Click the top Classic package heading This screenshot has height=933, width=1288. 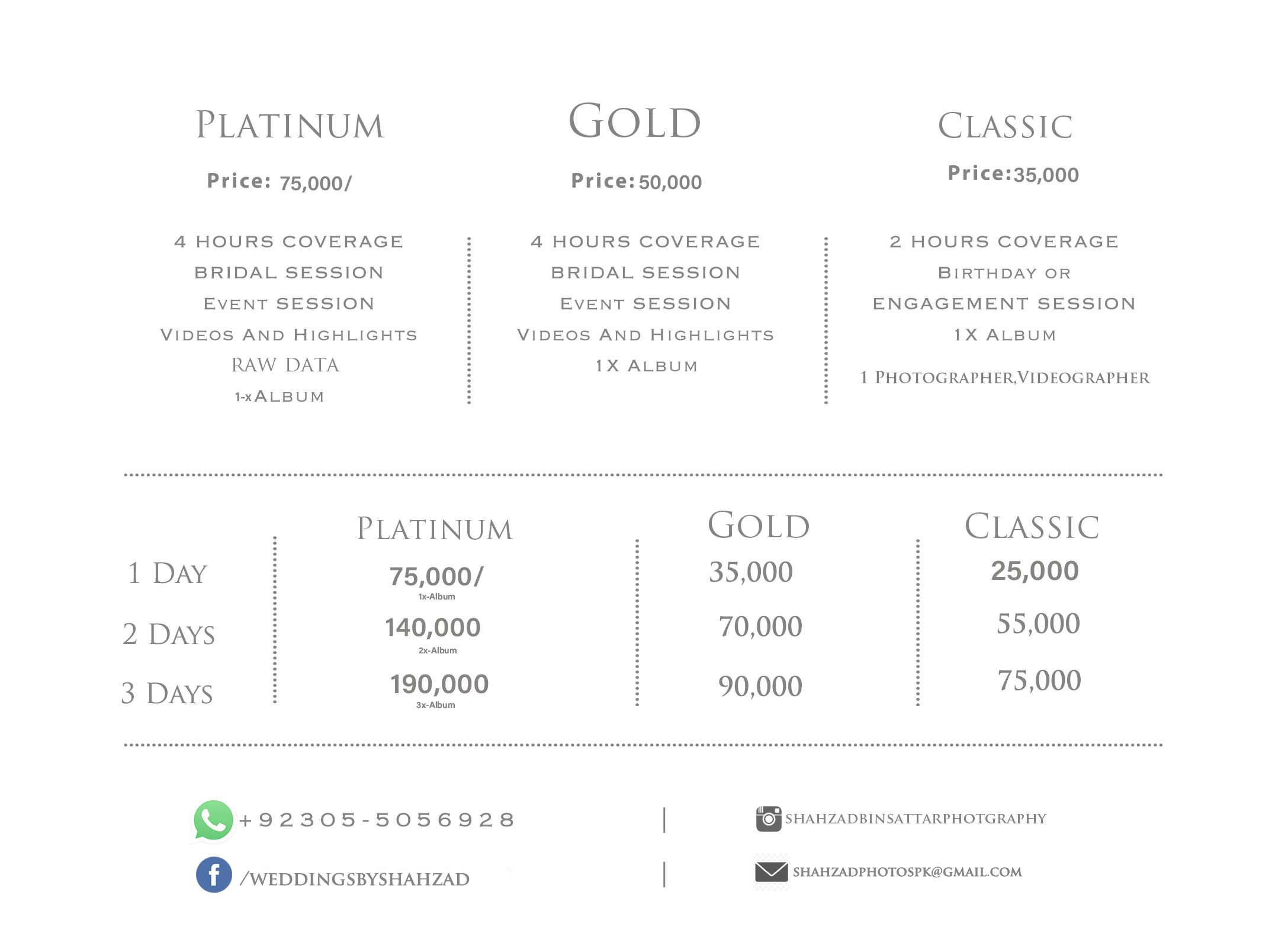[1006, 126]
